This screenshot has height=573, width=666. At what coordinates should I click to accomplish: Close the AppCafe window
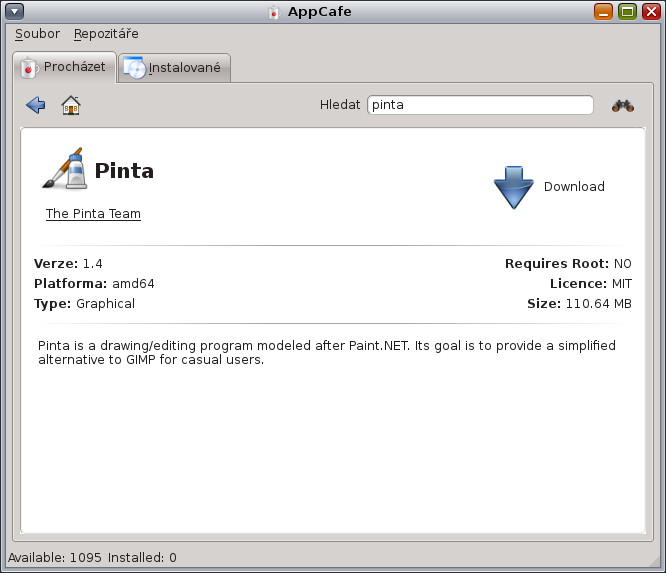click(651, 11)
